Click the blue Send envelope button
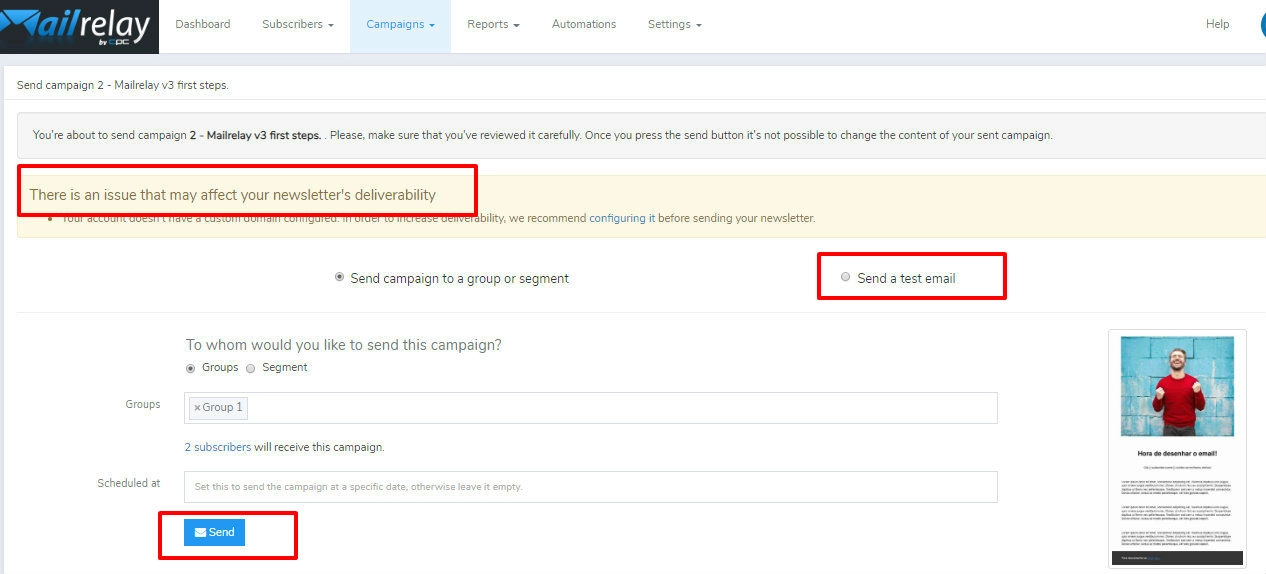Image resolution: width=1266 pixels, height=574 pixels. point(214,533)
